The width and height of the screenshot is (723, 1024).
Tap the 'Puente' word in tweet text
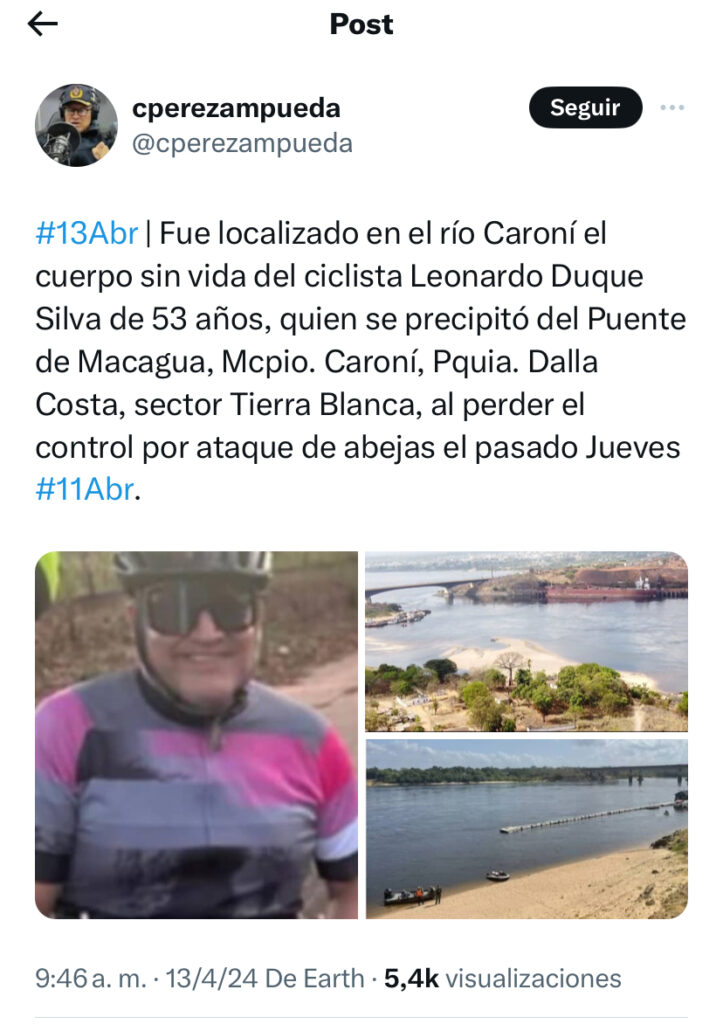pos(636,319)
